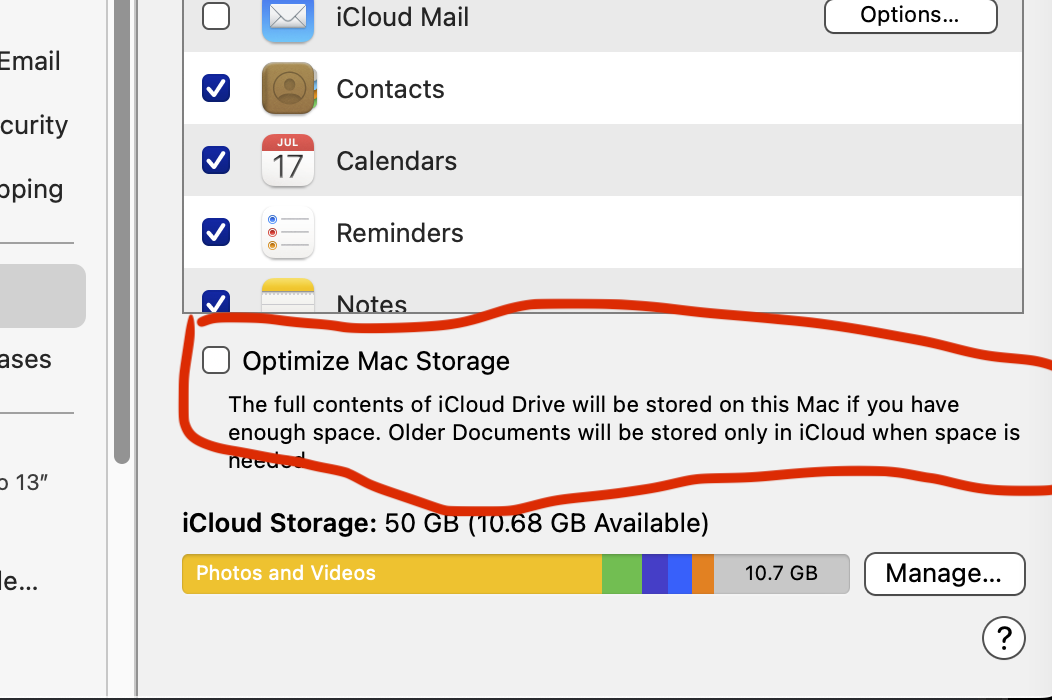The height and width of the screenshot is (700, 1052).
Task: Enable the iCloud Mail checkbox
Action: pos(216,17)
